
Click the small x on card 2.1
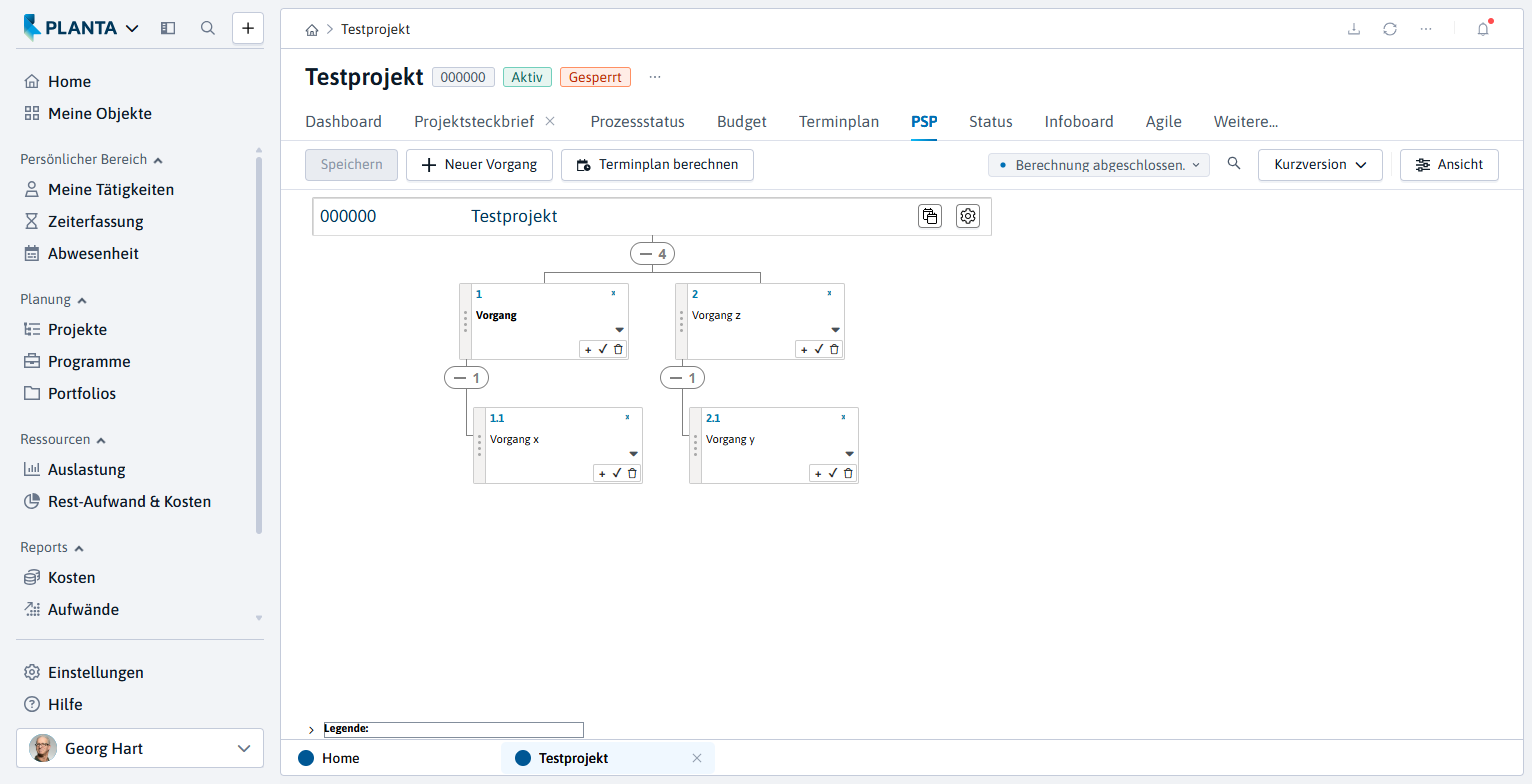click(x=843, y=417)
